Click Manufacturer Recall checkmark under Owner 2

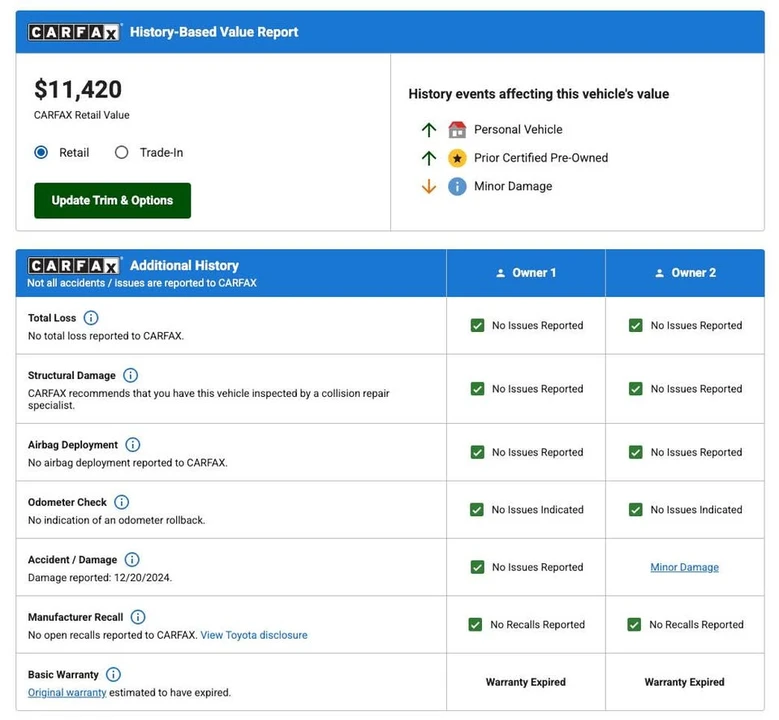(x=634, y=625)
